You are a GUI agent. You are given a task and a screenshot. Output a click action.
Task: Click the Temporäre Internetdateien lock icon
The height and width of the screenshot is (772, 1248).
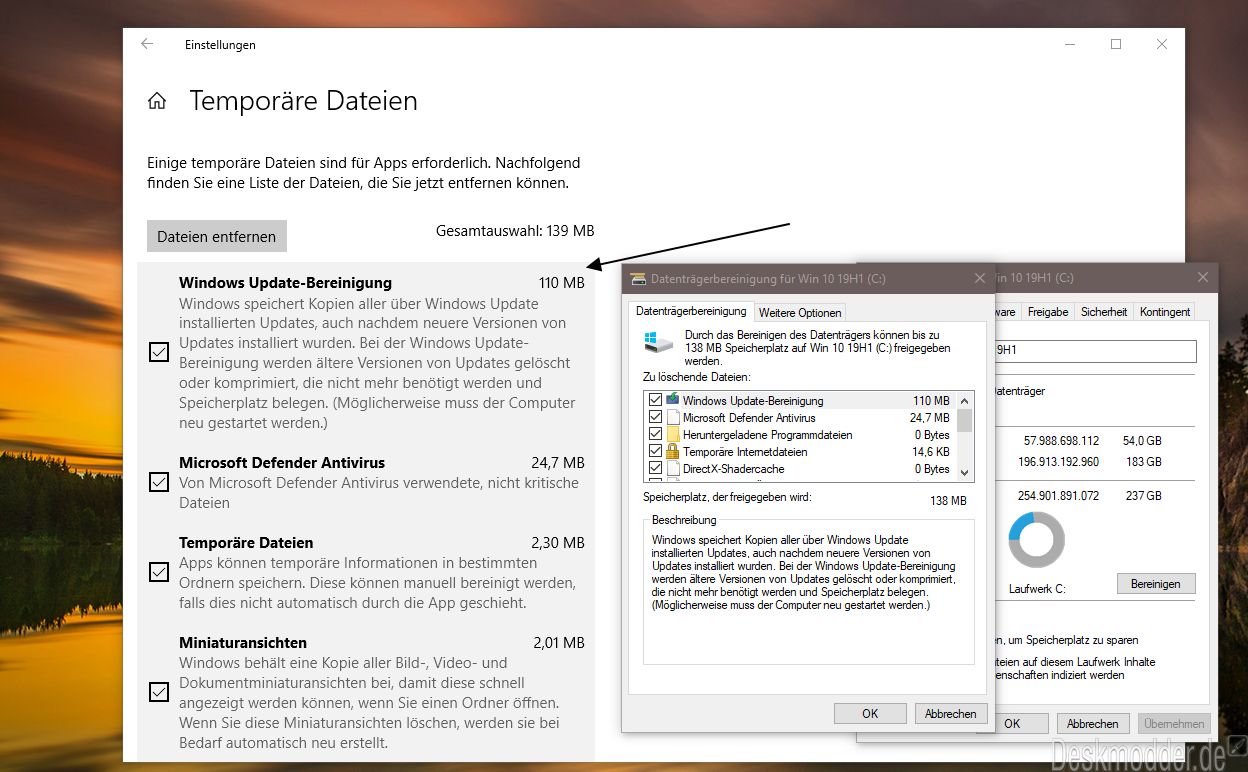coord(673,451)
